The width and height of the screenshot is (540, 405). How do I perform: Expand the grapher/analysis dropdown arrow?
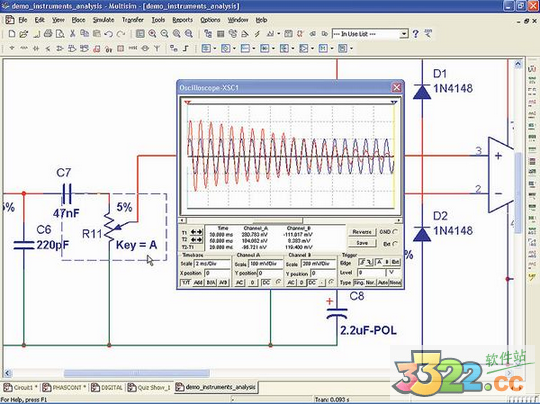(x=279, y=34)
